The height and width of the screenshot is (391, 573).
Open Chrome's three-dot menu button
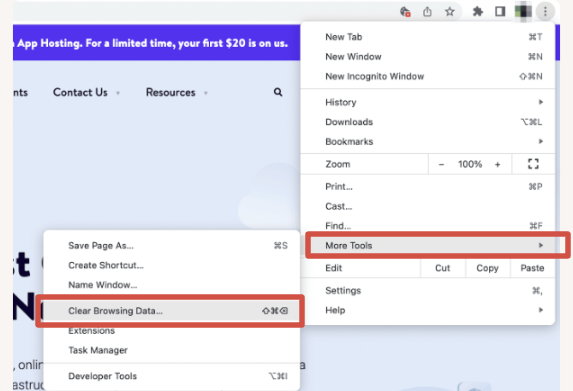545,12
